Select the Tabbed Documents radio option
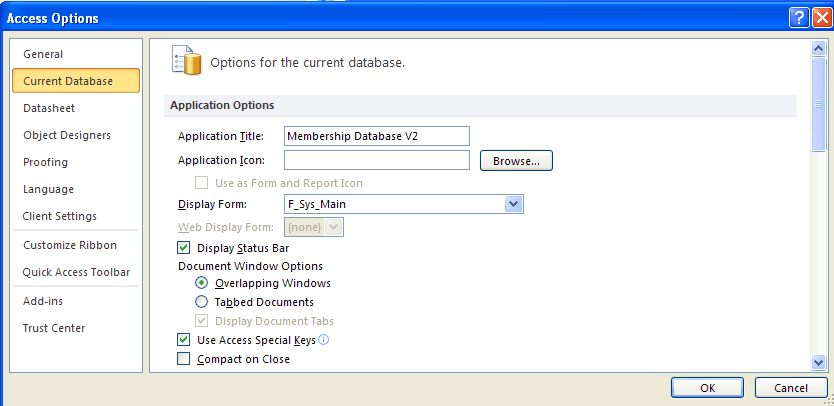834x406 pixels. tap(202, 302)
